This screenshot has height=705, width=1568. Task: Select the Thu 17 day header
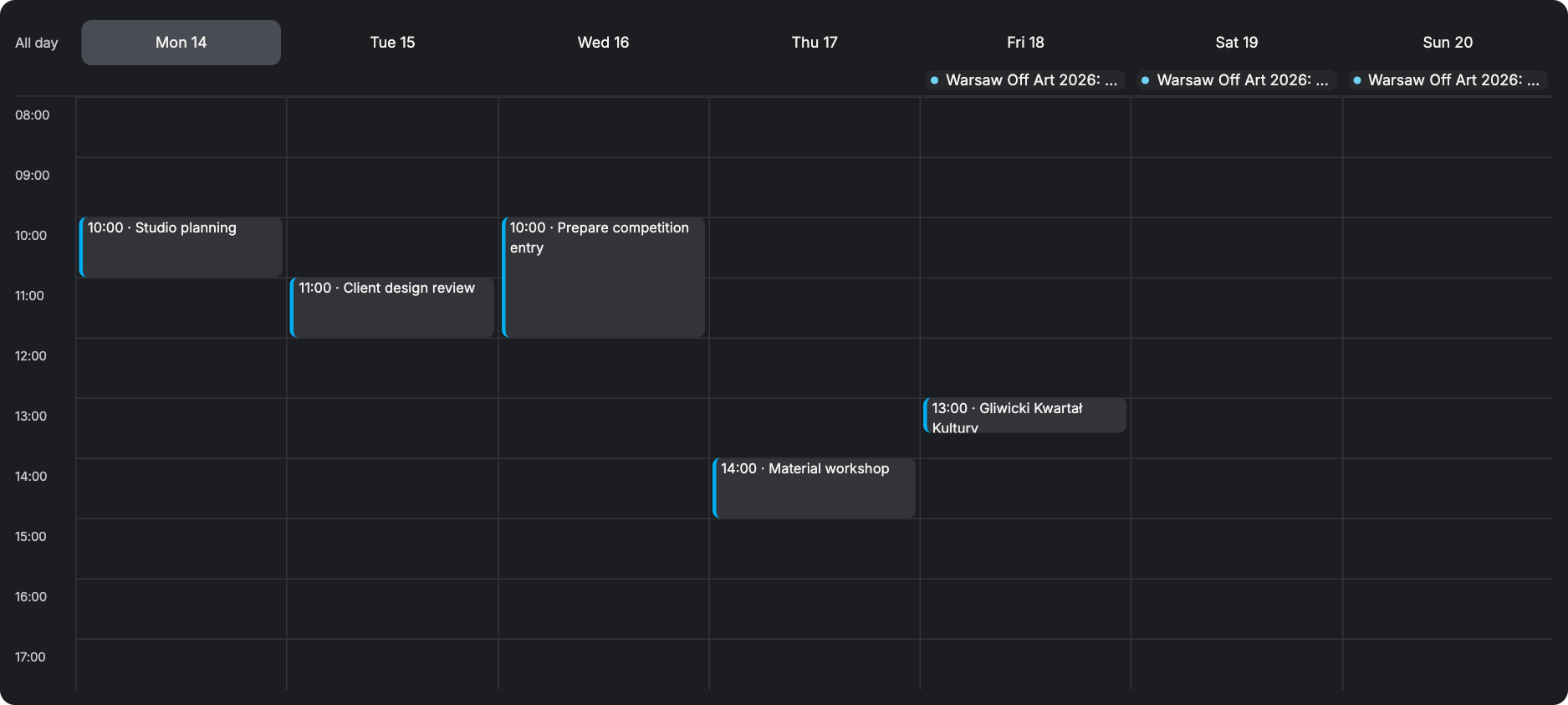[x=815, y=43]
